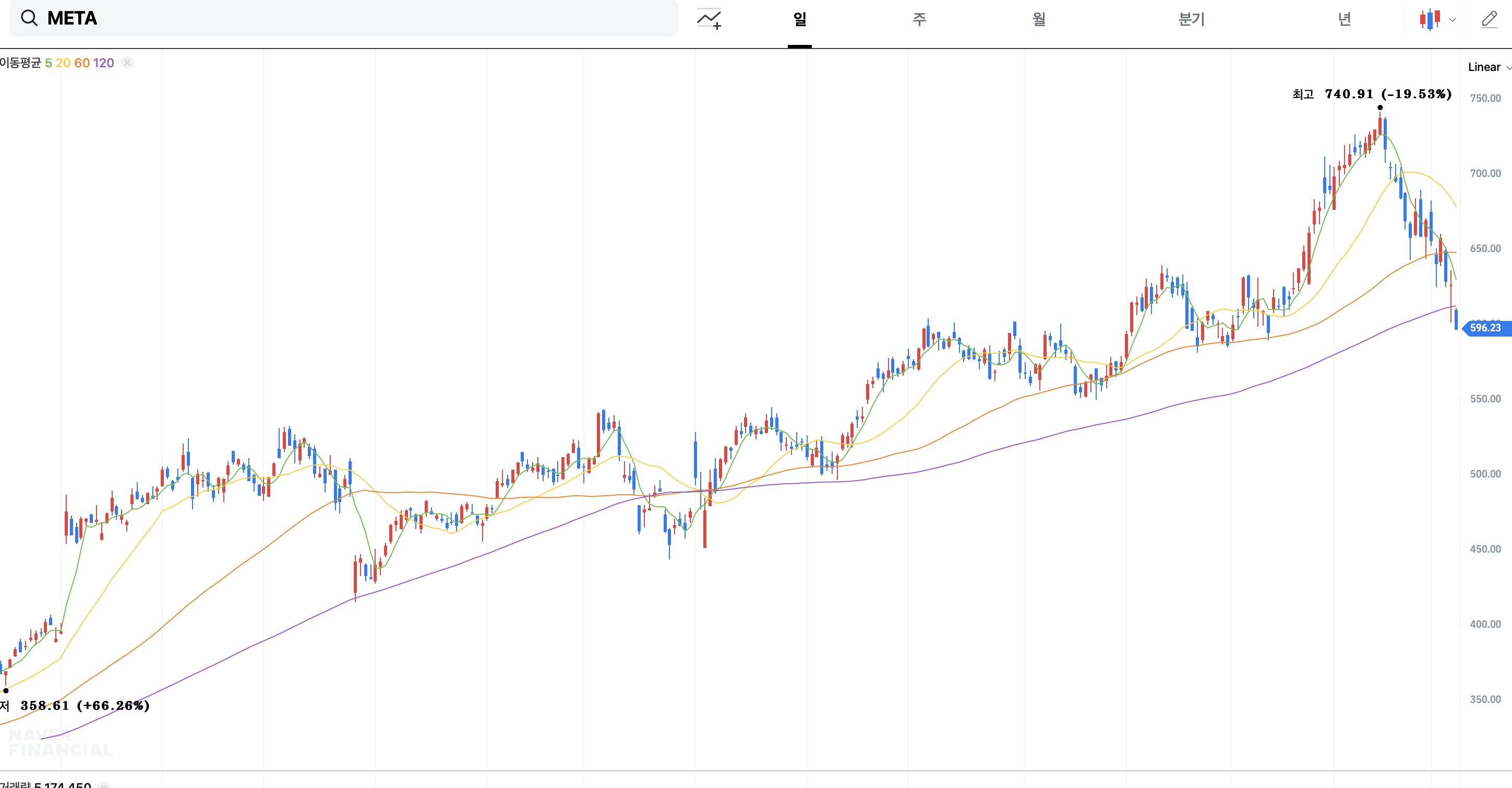This screenshot has height=788, width=1512.
Task: Open the Linear scale dropdown
Action: (x=1489, y=67)
